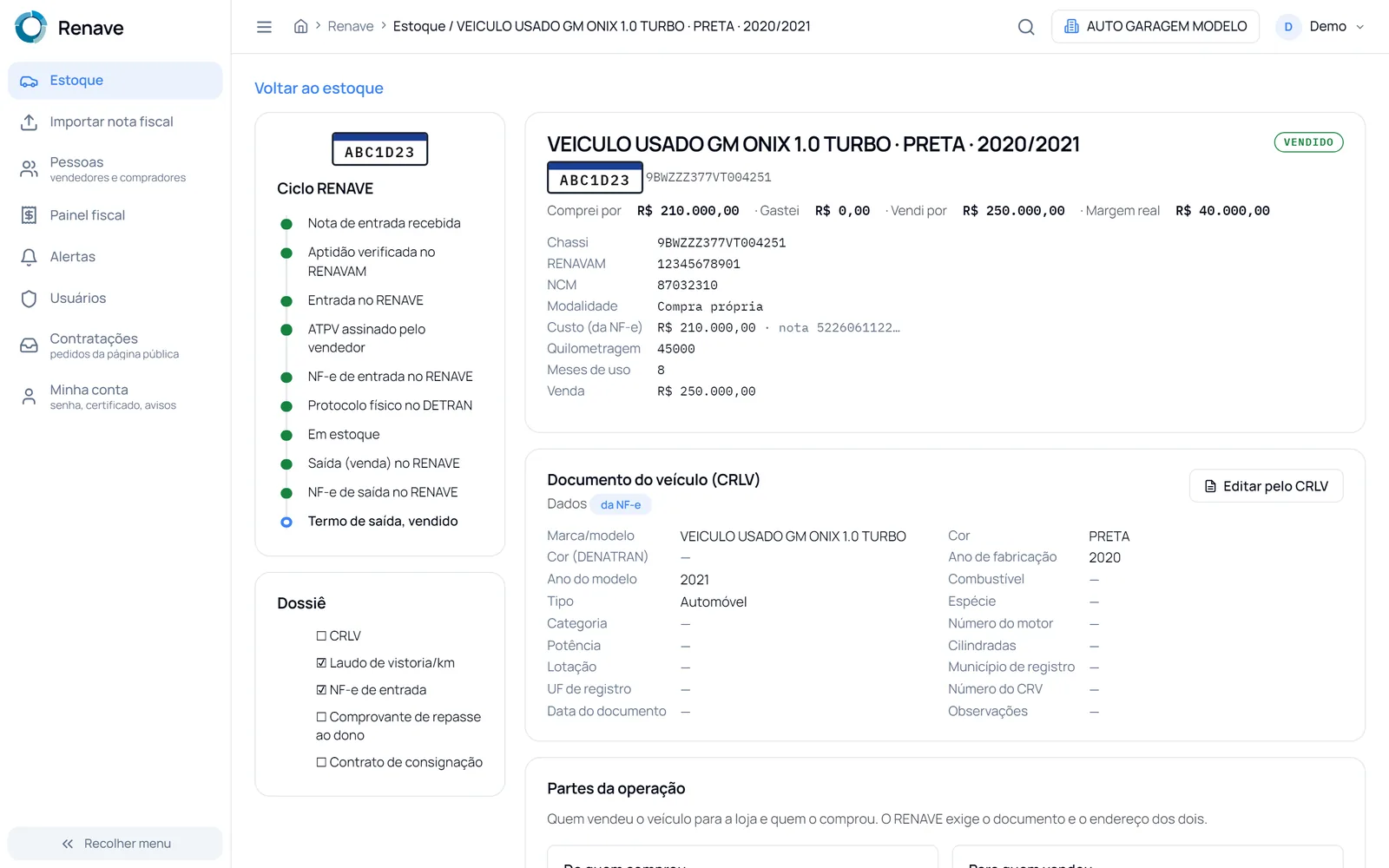Click Saída (venda) no RENAVE step
Viewport: 1389px width, 868px height.
click(384, 464)
